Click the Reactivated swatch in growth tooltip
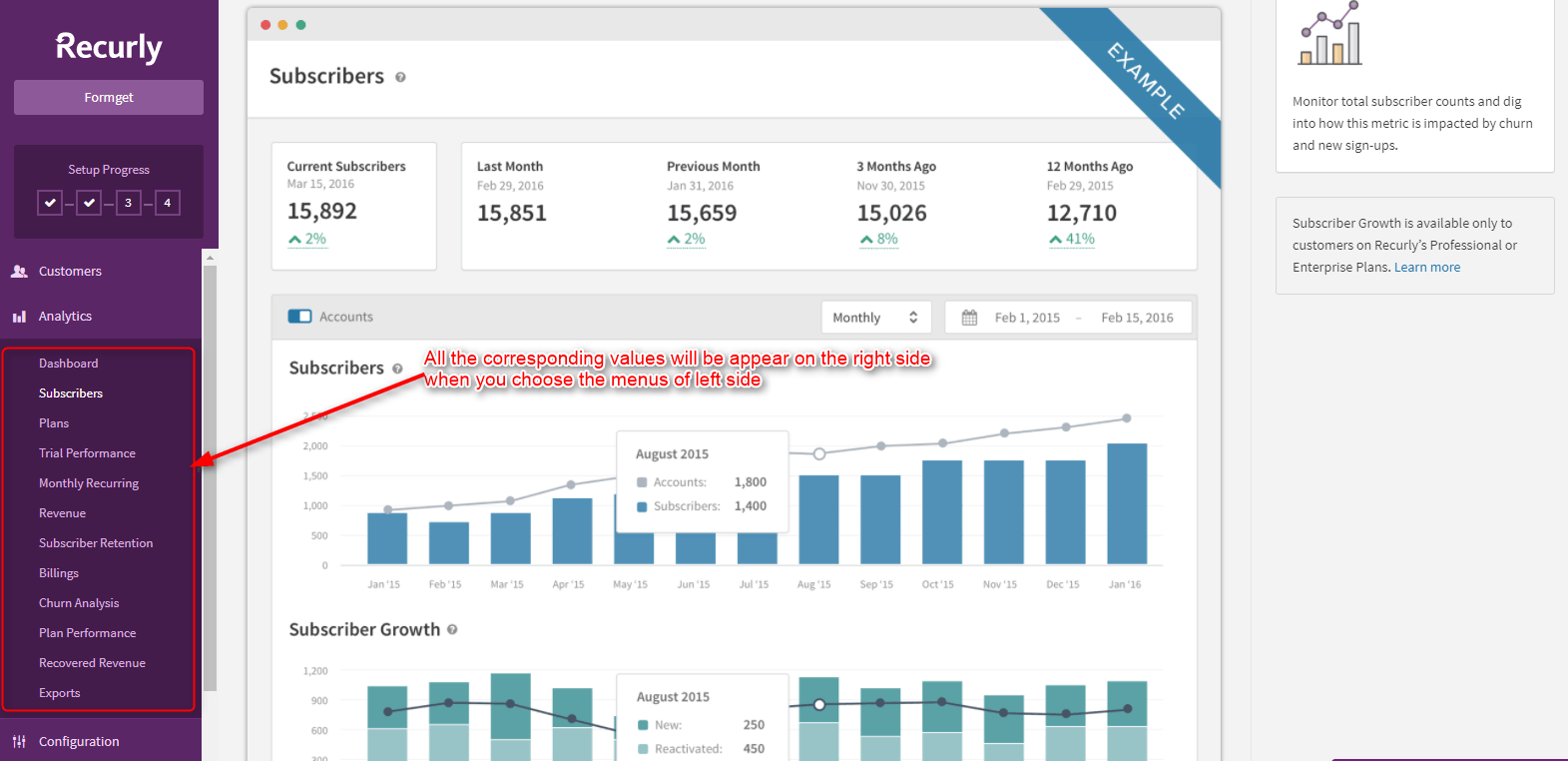Image resolution: width=1568 pixels, height=761 pixels. [644, 749]
